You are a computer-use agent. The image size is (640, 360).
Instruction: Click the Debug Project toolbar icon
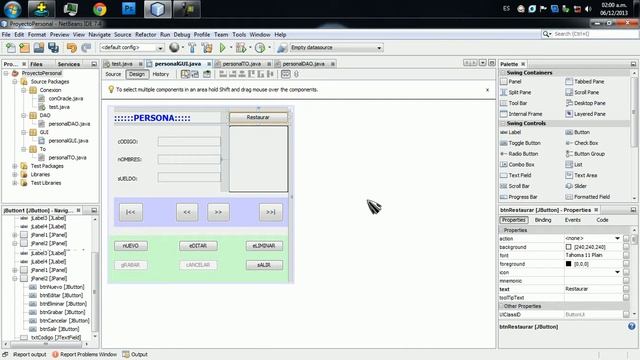click(241, 48)
